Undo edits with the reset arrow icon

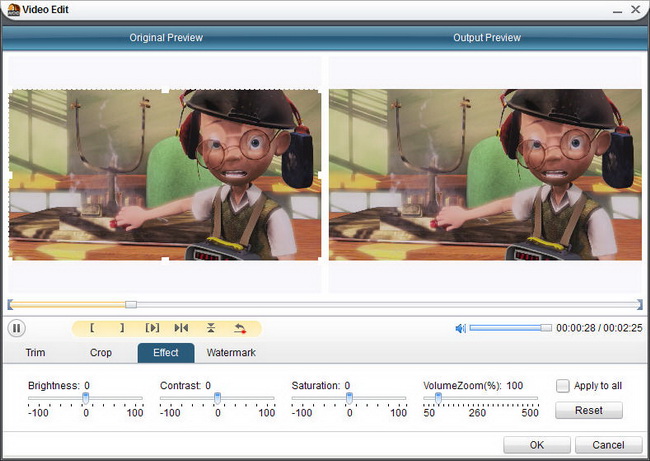tap(240, 328)
